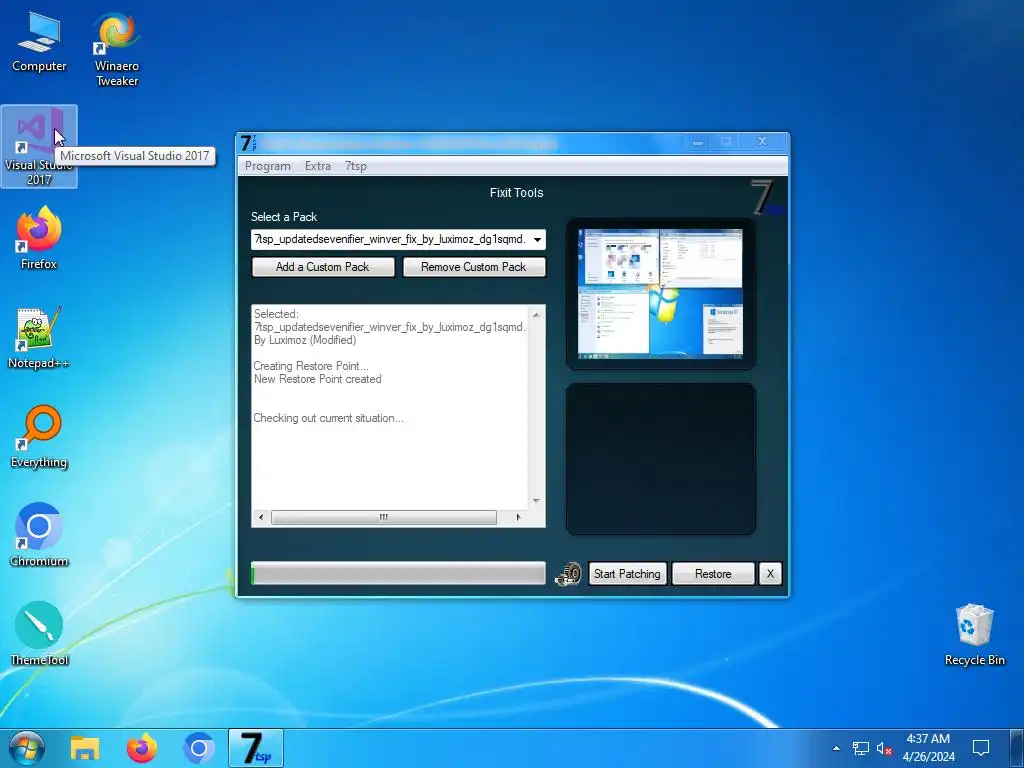The image size is (1024, 768).
Task: Open Firefox from the taskbar
Action: [142, 748]
